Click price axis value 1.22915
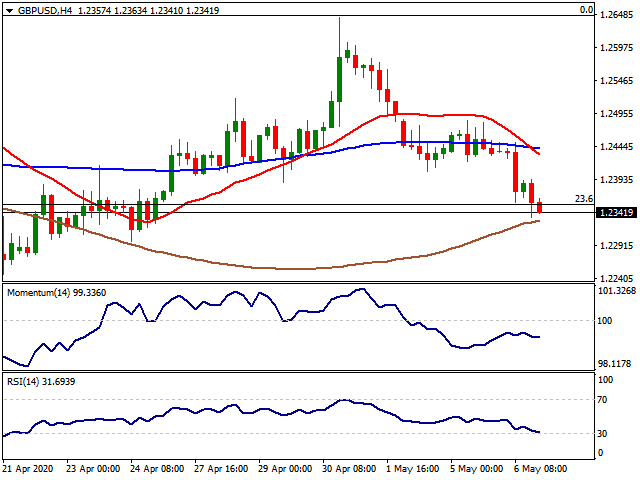The height and width of the screenshot is (480, 640). [x=616, y=245]
